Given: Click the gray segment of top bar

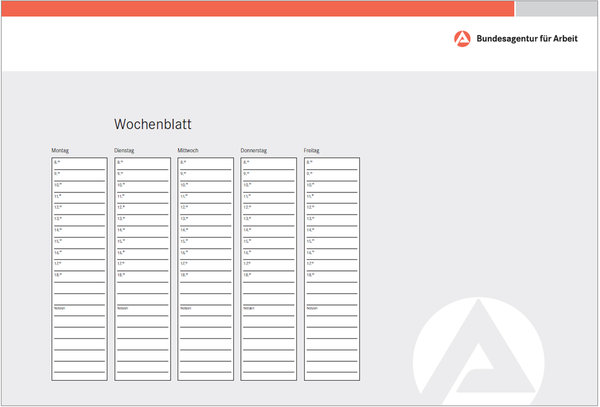Looking at the screenshot, I should (x=556, y=8).
